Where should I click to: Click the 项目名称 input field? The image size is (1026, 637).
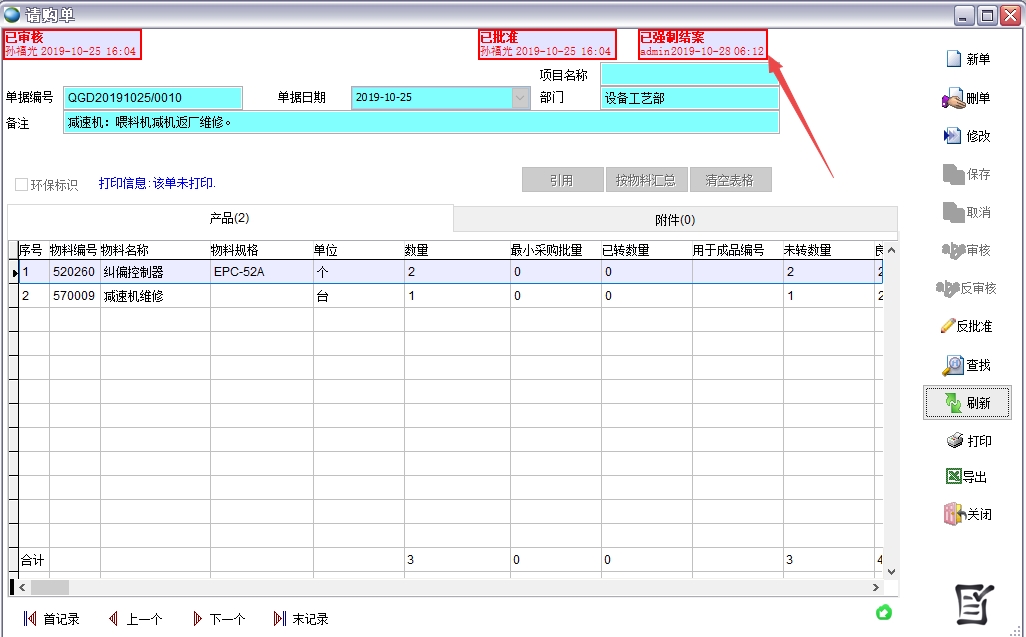689,74
